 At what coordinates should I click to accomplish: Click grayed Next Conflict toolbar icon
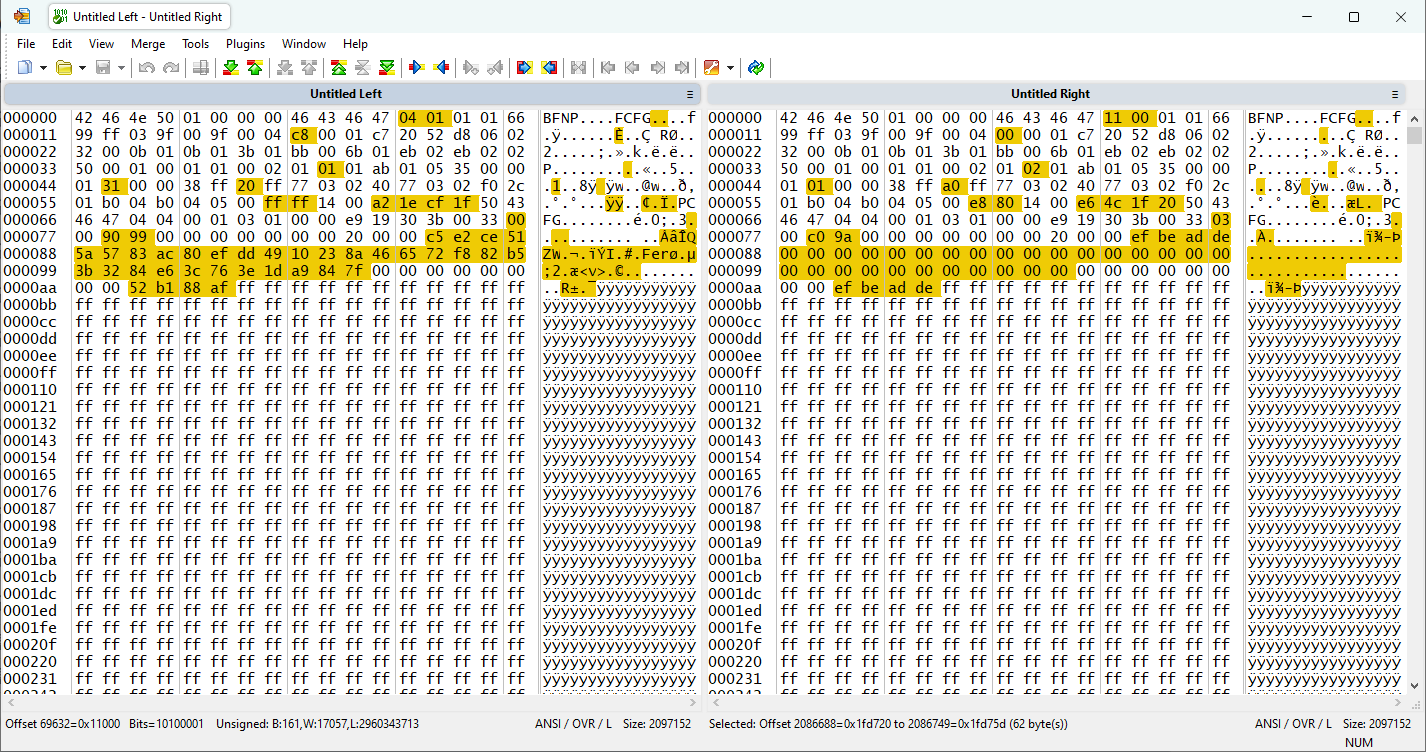[285, 67]
